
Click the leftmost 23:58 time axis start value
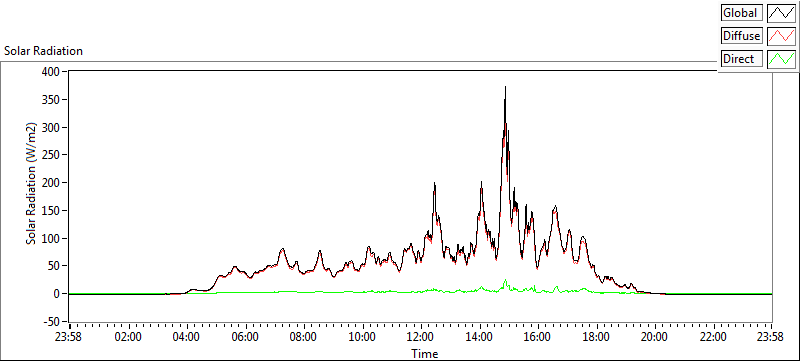[69, 337]
